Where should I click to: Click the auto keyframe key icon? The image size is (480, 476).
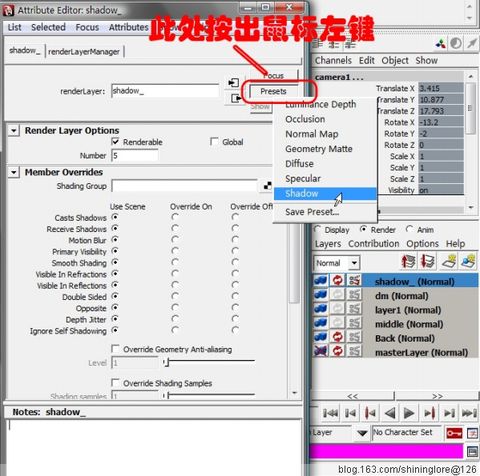tap(454, 433)
